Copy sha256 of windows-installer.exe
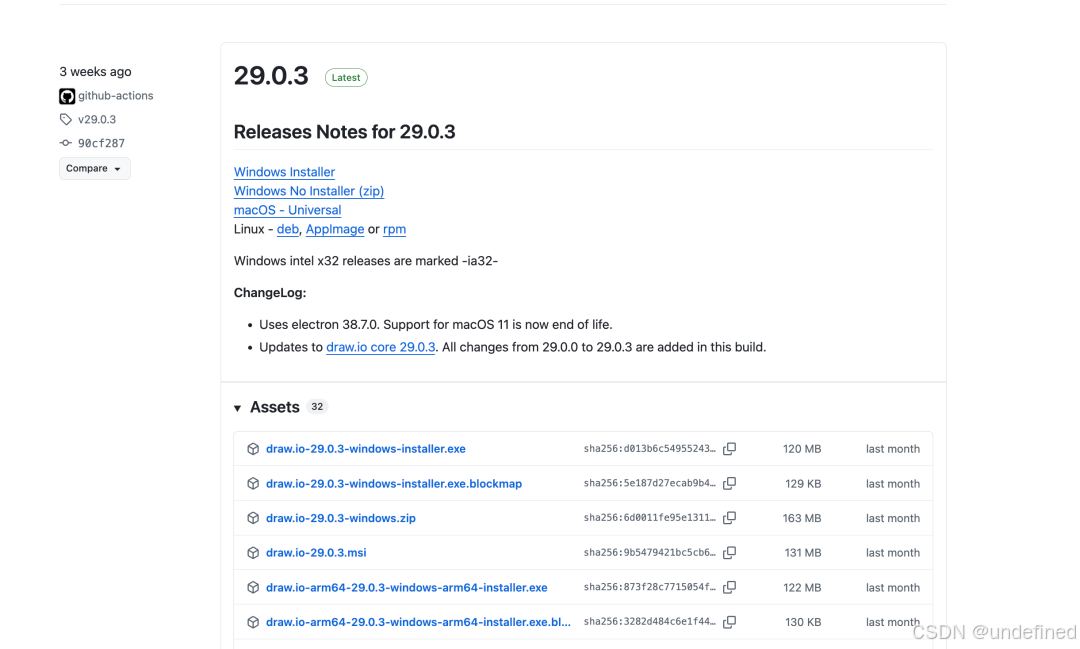This screenshot has width=1080, height=649. 729,449
